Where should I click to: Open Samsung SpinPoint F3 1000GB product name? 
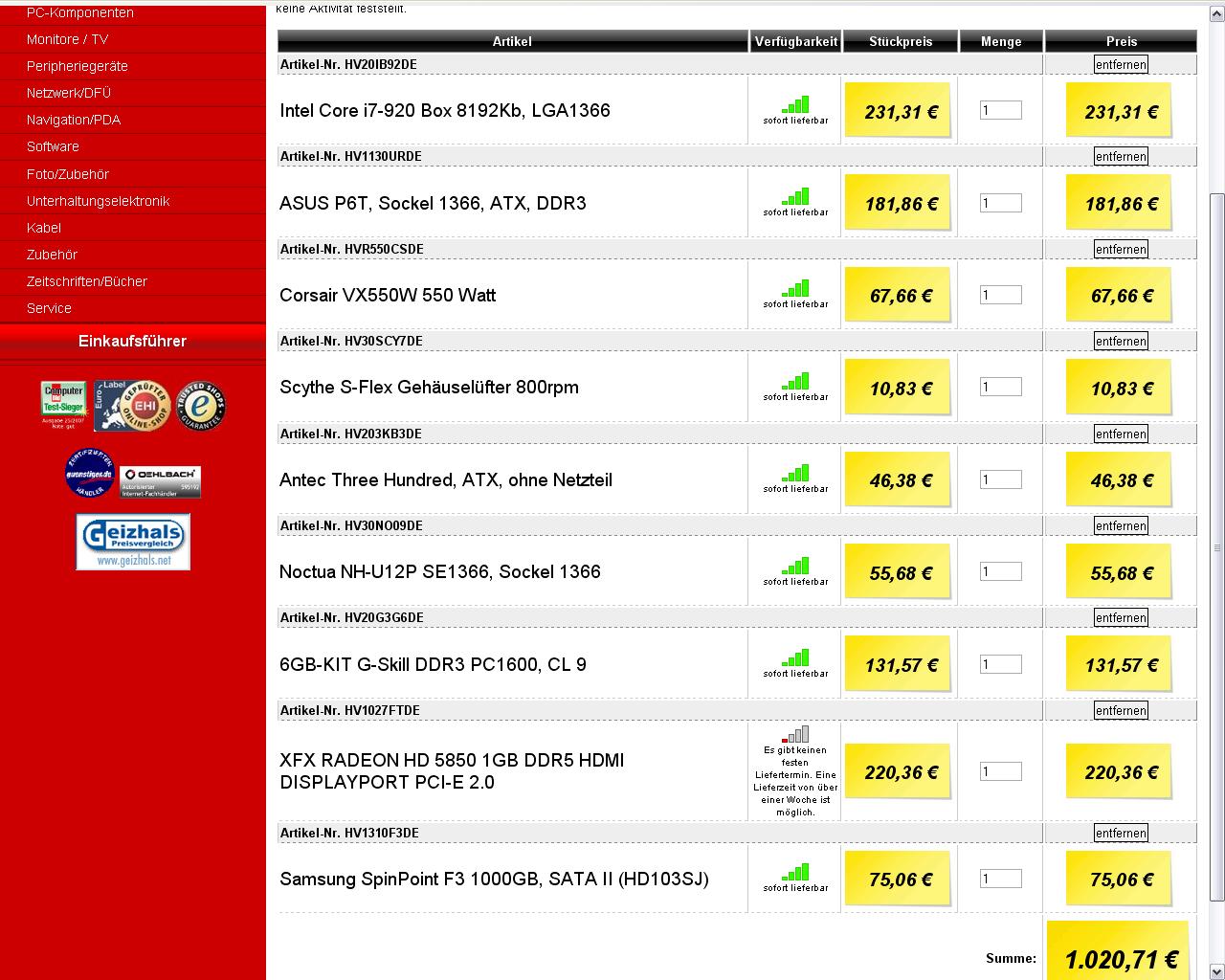[x=494, y=879]
